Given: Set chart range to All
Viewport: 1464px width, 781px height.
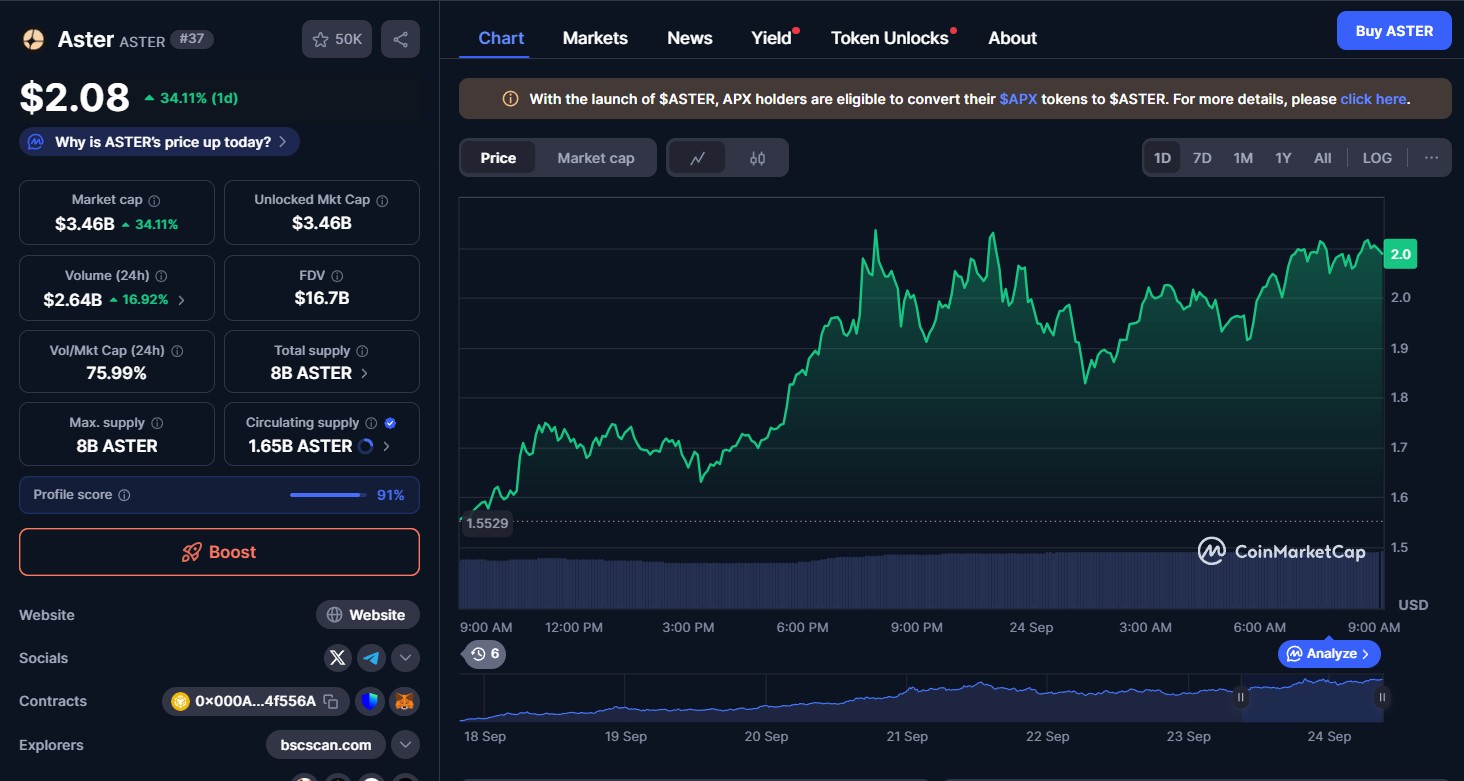Looking at the screenshot, I should 1322,158.
